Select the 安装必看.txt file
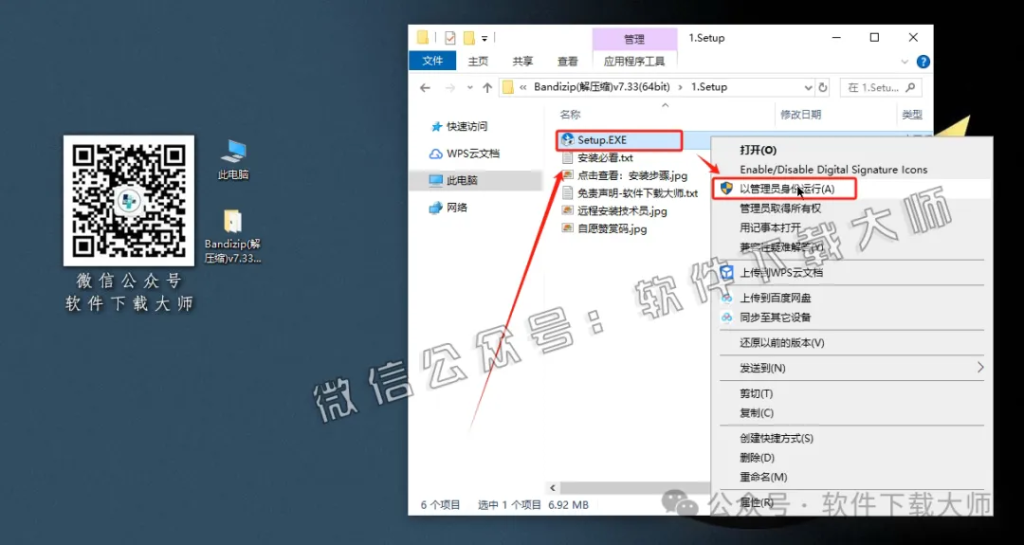 [x=598, y=158]
